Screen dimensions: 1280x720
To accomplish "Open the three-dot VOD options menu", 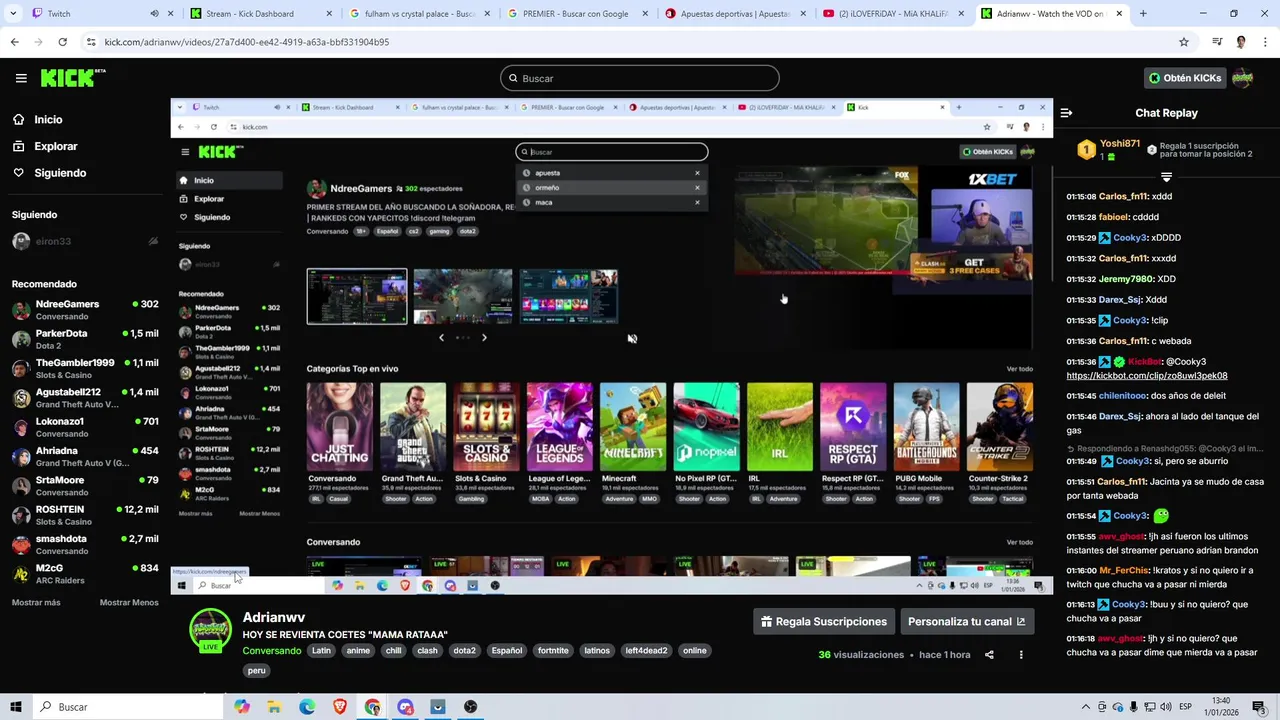I will (x=1021, y=655).
